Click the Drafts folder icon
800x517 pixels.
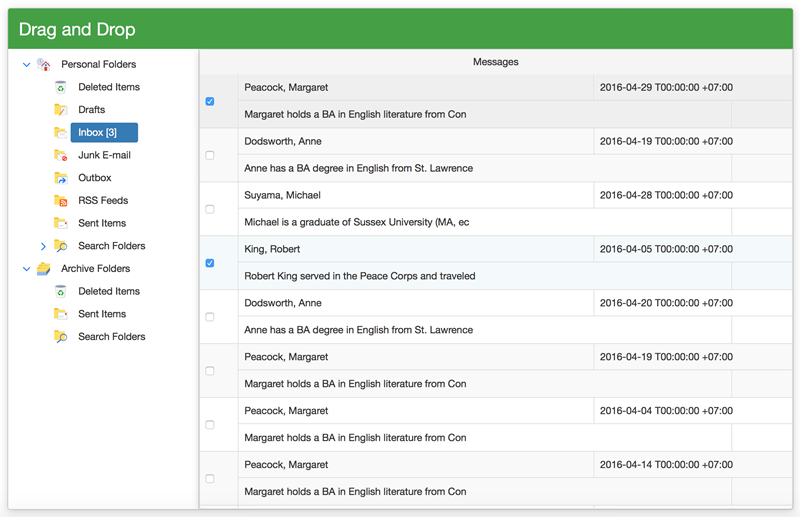click(61, 110)
